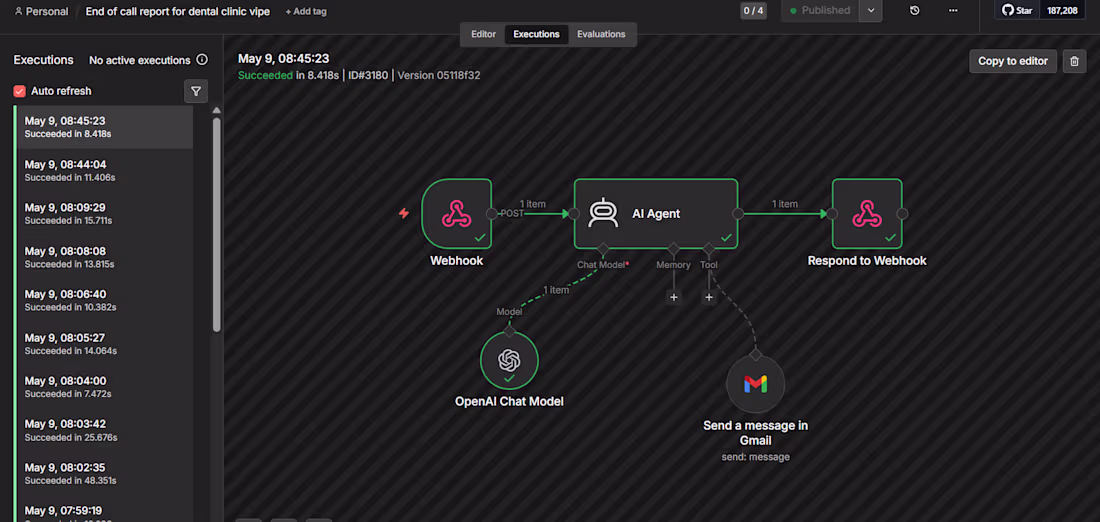Select execution May 9, 08:03:42
The width and height of the screenshot is (1100, 522).
click(104, 430)
